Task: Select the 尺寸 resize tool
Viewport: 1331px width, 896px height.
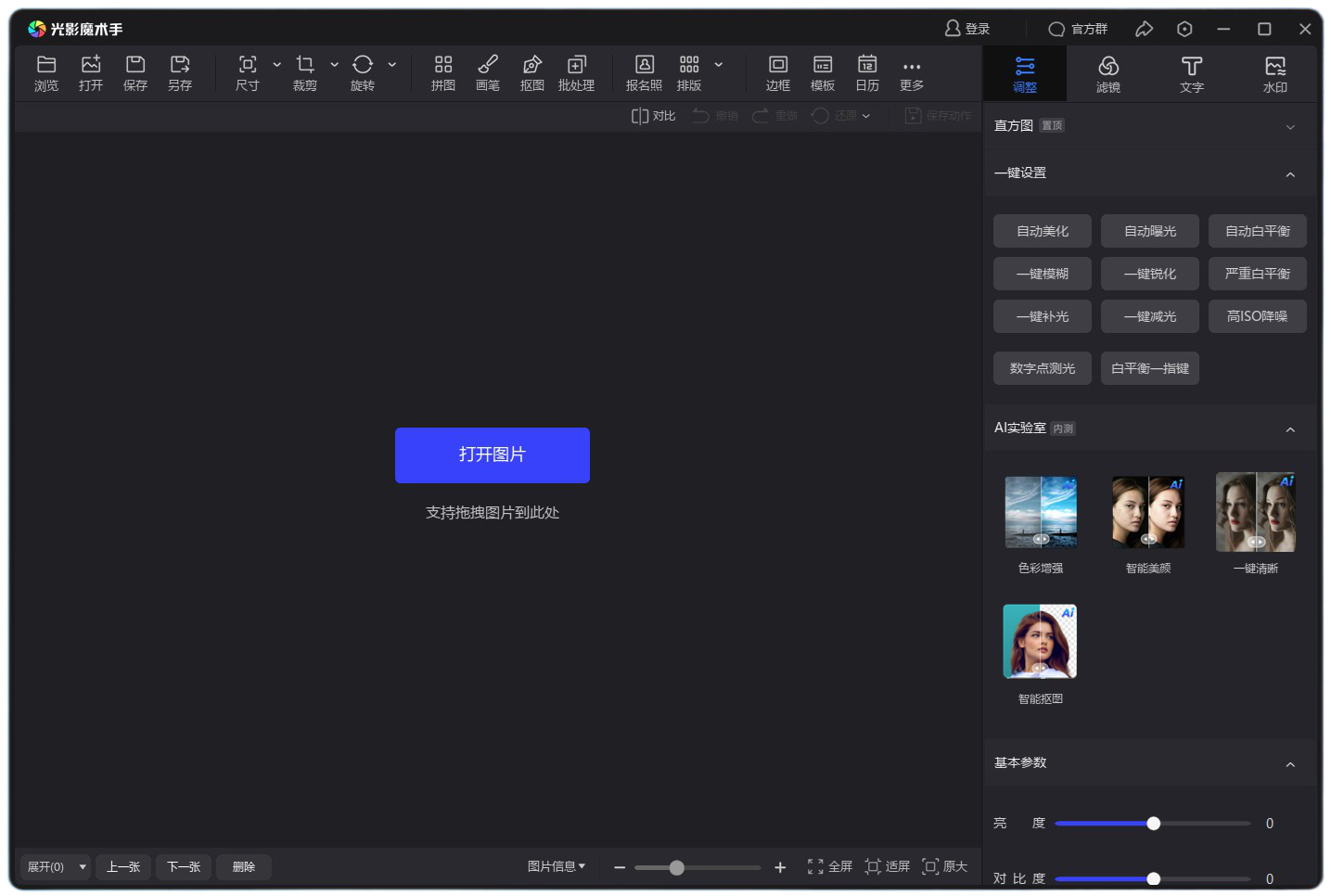Action: click(x=247, y=73)
